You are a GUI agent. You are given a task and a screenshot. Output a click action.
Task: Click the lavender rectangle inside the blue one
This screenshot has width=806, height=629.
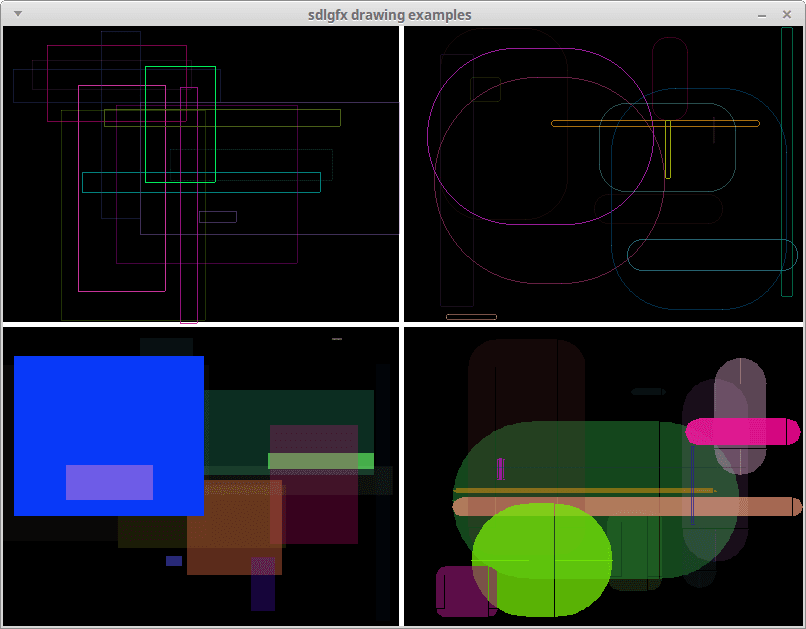pos(109,482)
